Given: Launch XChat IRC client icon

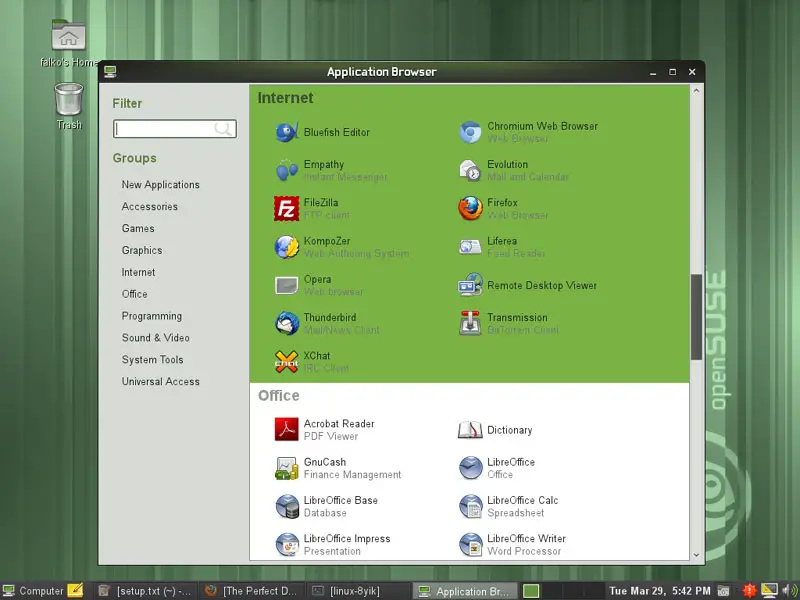Looking at the screenshot, I should click(x=287, y=362).
